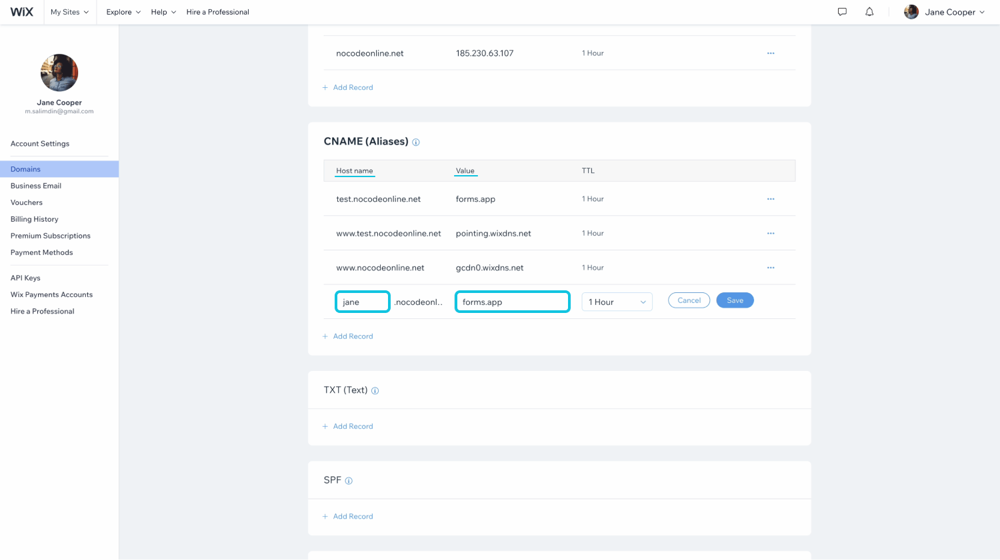Open more options for test.nocodeonline.net record
The image size is (1000, 560).
(770, 199)
